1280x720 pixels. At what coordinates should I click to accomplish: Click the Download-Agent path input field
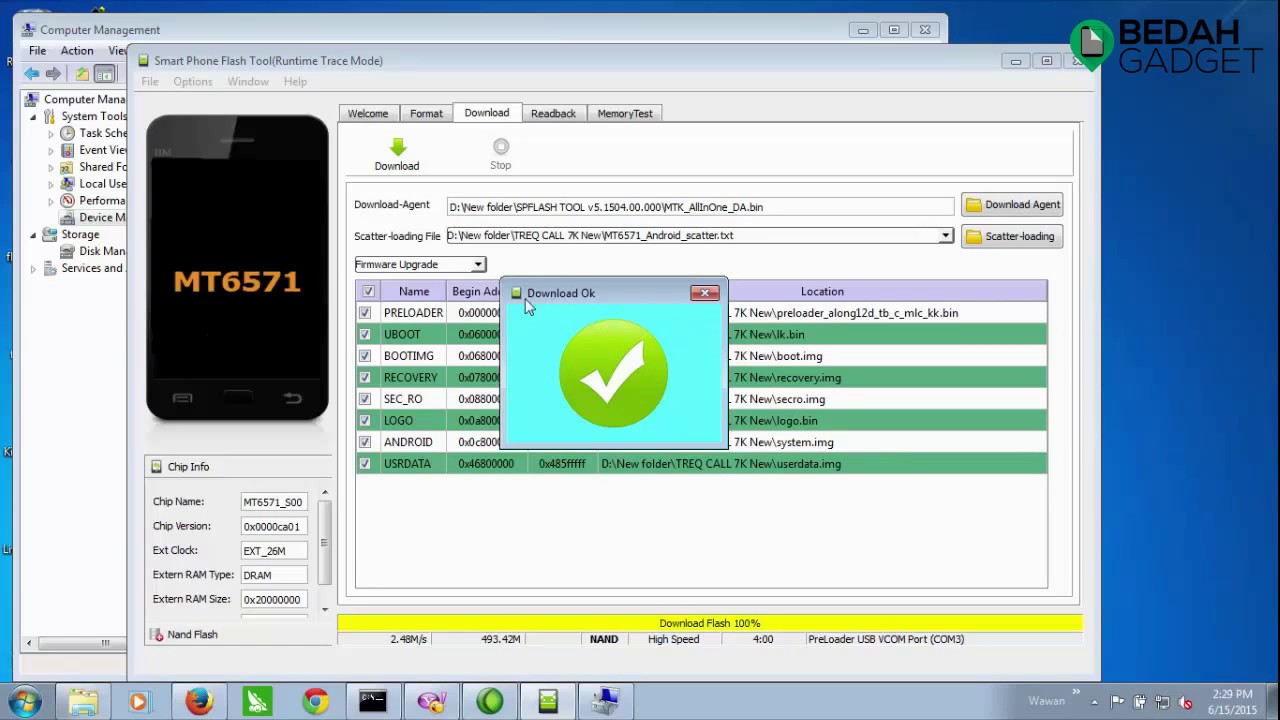pos(700,207)
